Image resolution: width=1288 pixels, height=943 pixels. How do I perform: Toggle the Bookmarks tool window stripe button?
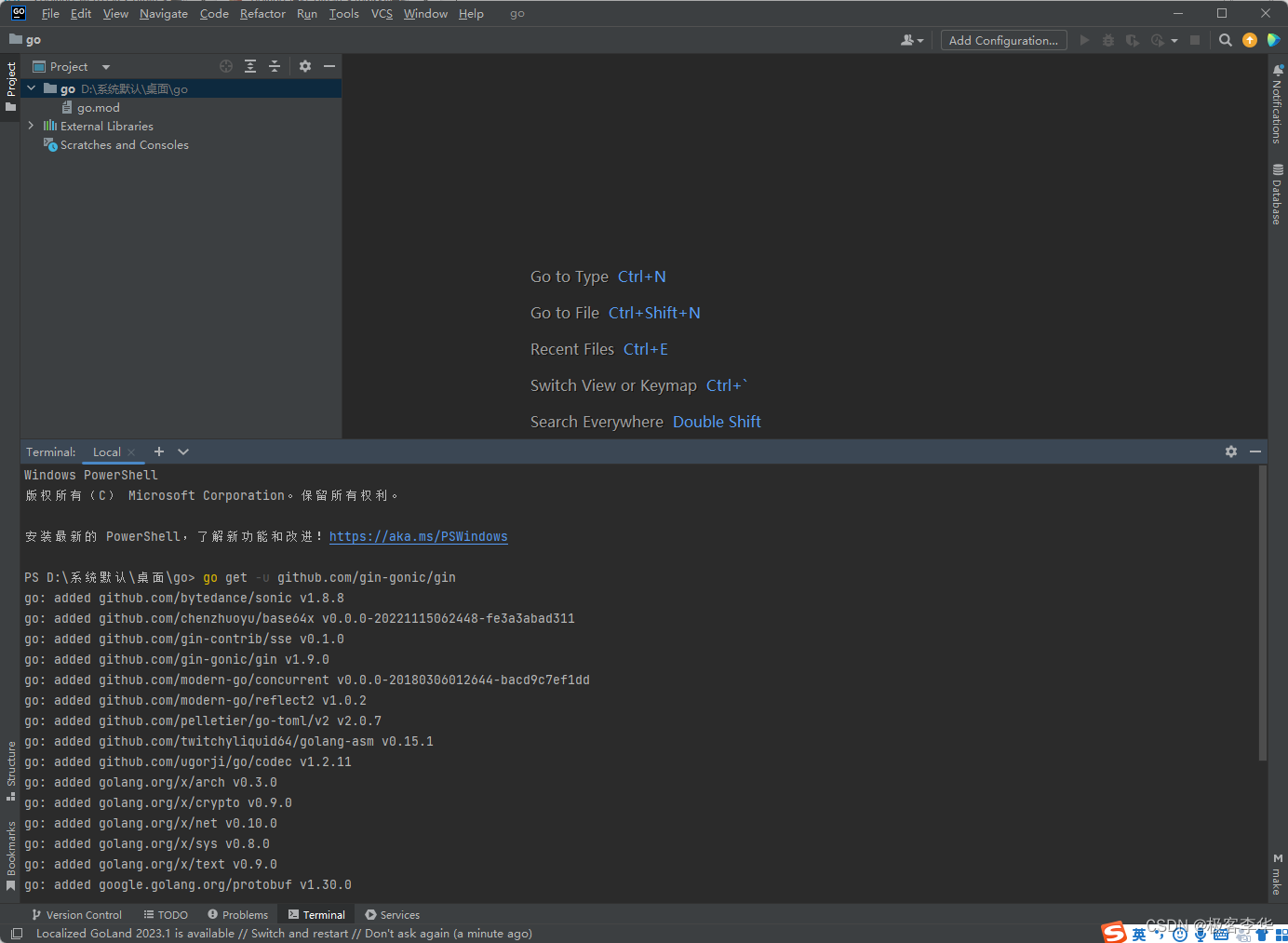tap(10, 855)
